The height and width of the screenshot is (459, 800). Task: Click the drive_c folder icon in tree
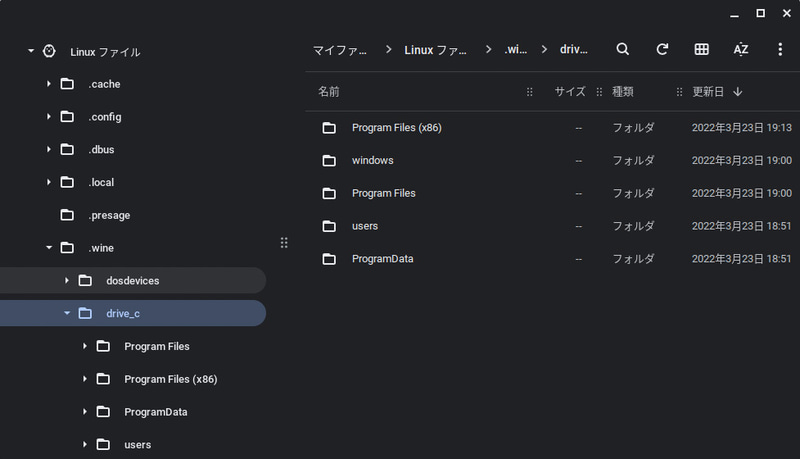click(x=85, y=313)
